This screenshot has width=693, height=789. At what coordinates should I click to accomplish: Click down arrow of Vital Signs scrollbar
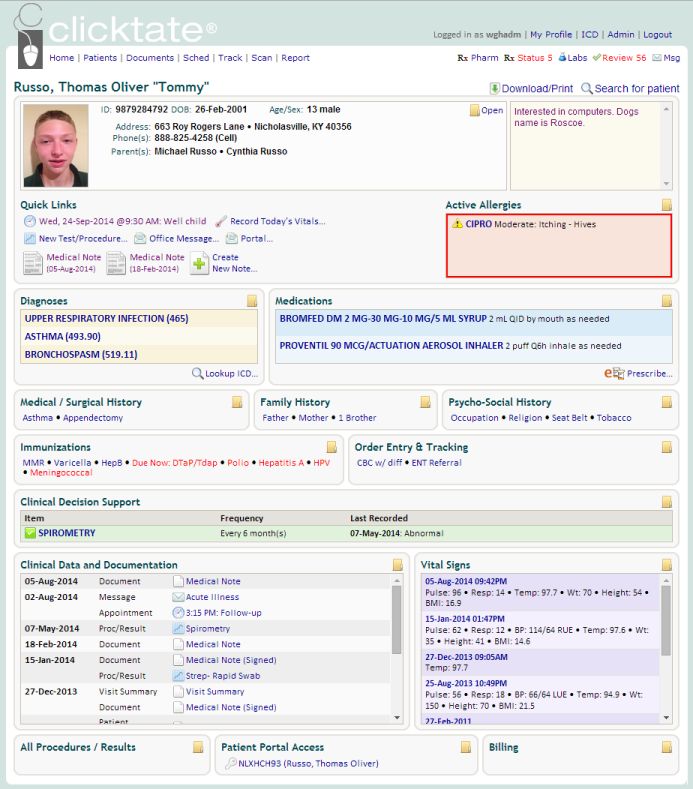tap(666, 718)
